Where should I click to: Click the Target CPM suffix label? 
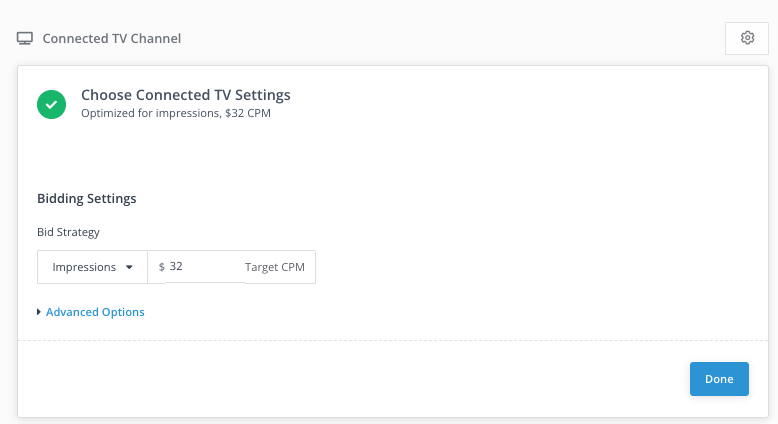(275, 267)
